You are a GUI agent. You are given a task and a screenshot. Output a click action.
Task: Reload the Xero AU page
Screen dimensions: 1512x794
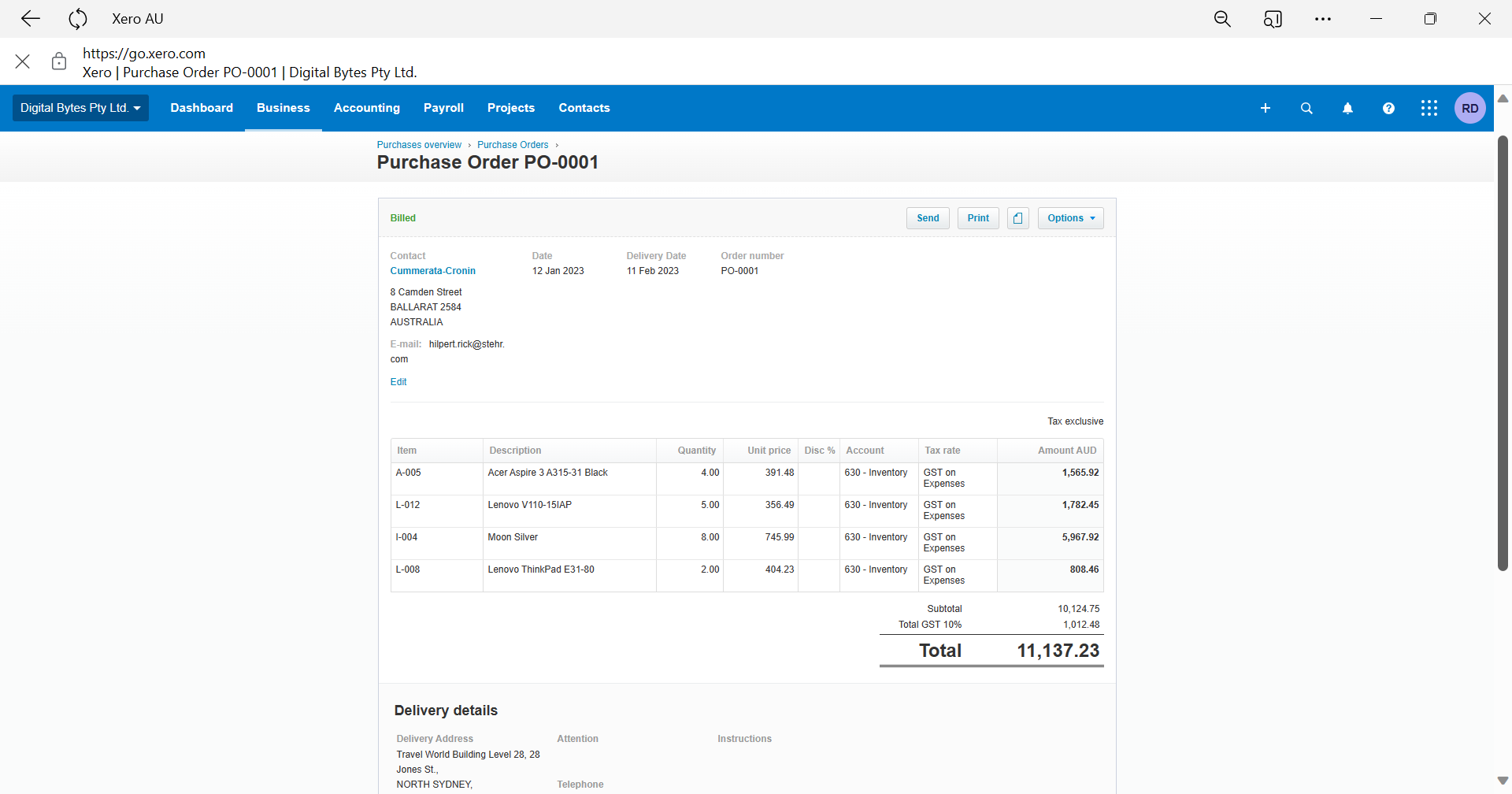tap(78, 19)
